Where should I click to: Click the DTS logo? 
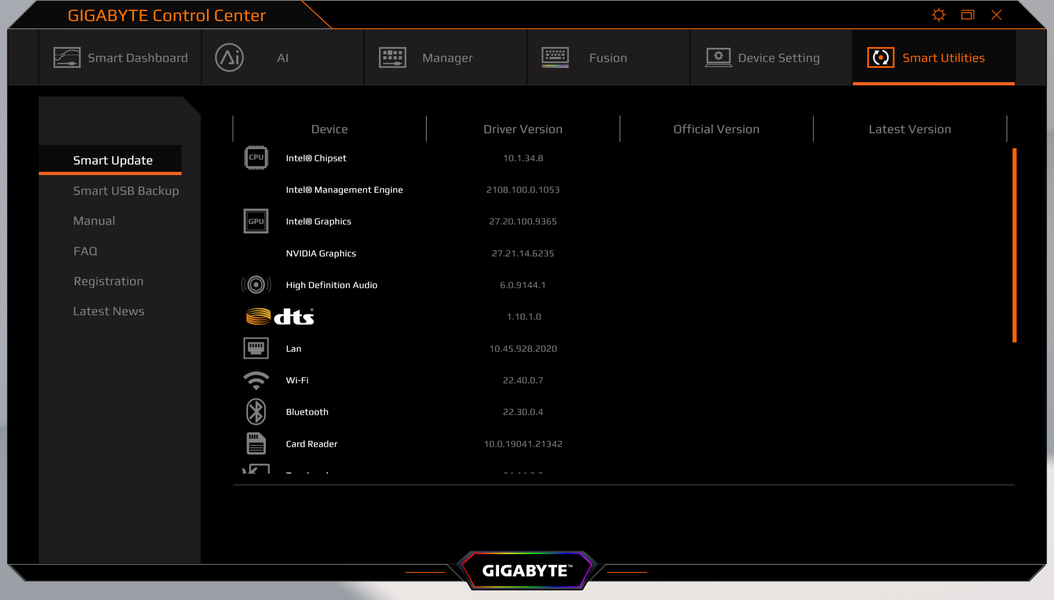(x=280, y=316)
